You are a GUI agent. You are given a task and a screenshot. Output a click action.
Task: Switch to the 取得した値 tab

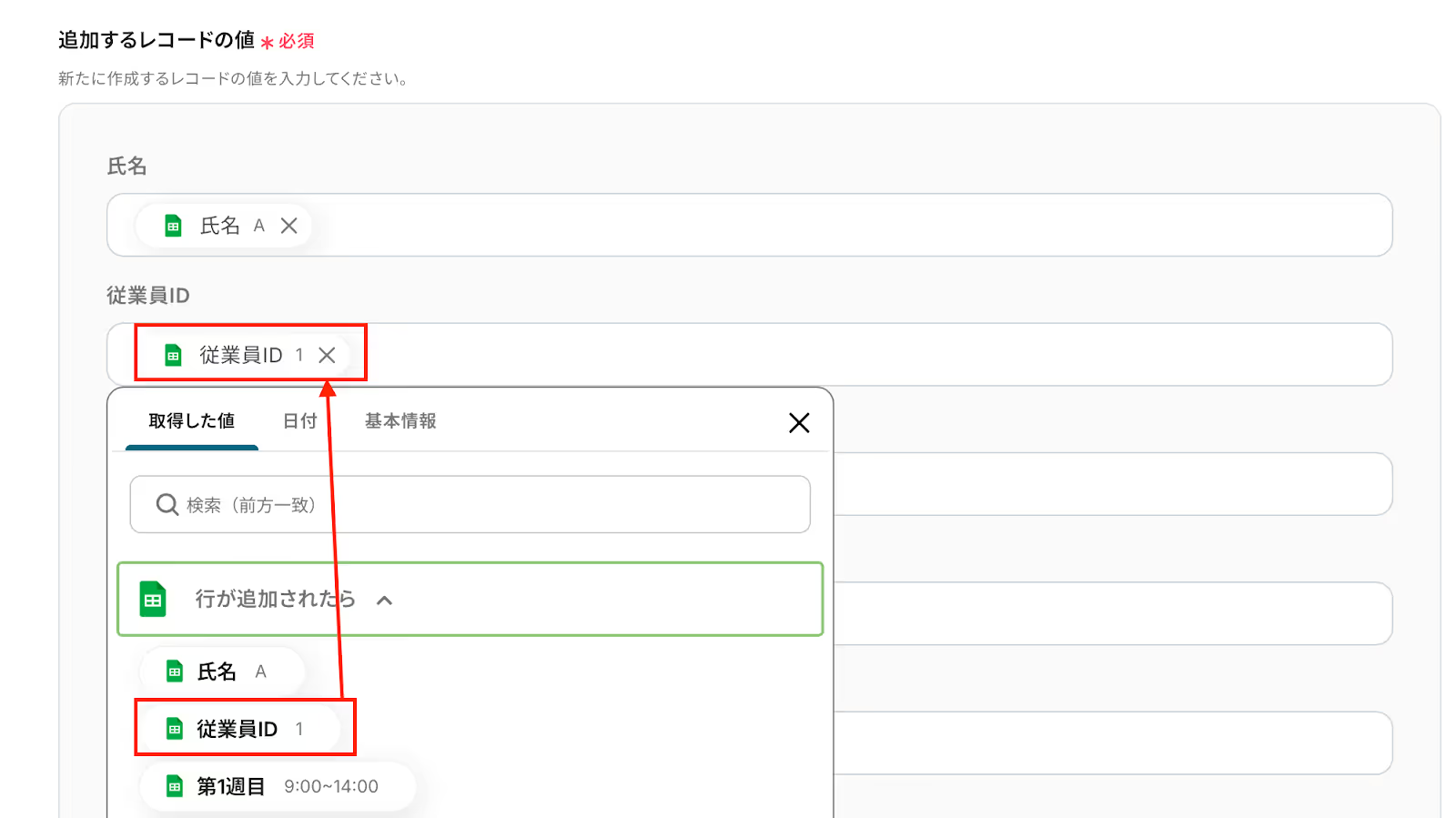(192, 421)
